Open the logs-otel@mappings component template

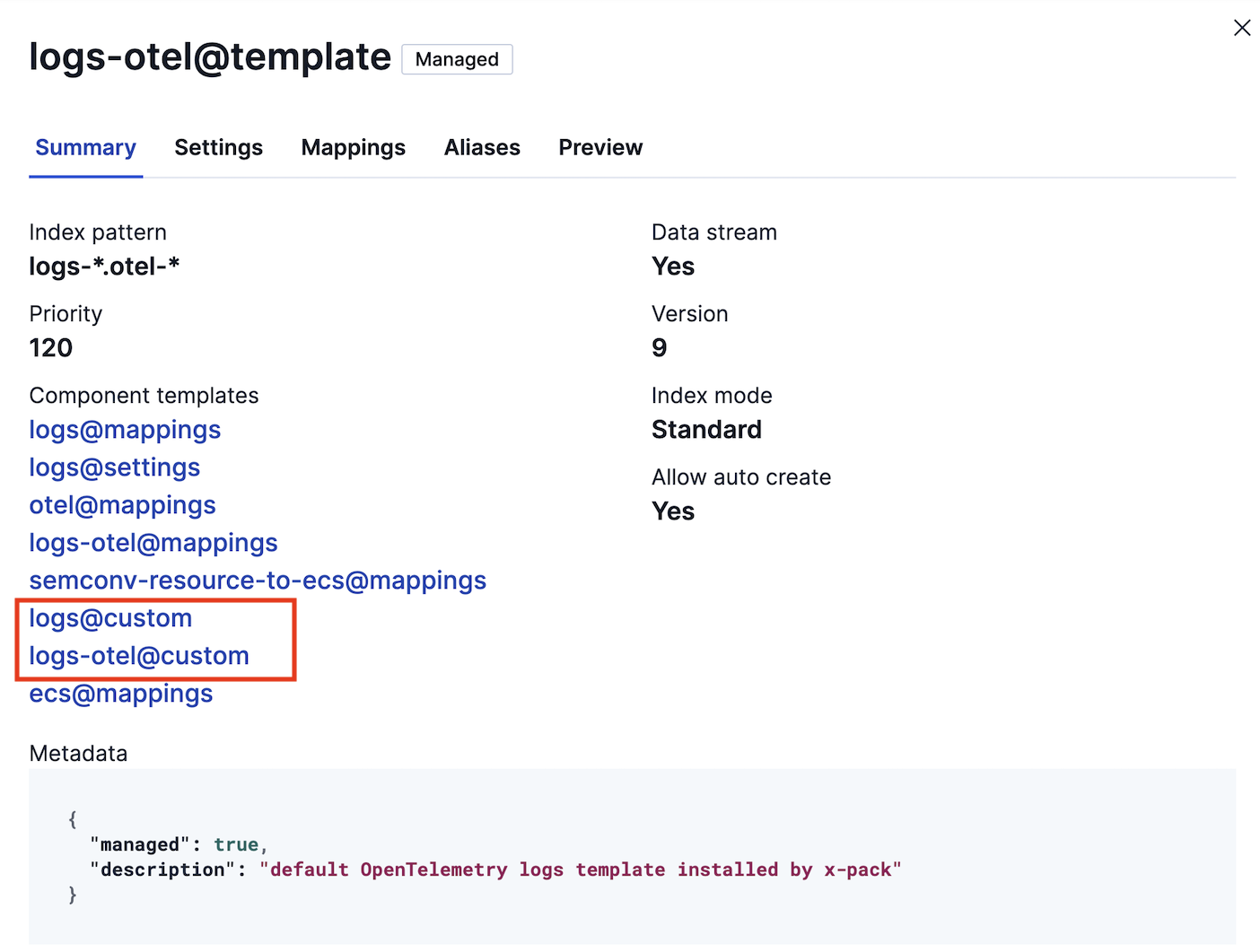coord(153,543)
